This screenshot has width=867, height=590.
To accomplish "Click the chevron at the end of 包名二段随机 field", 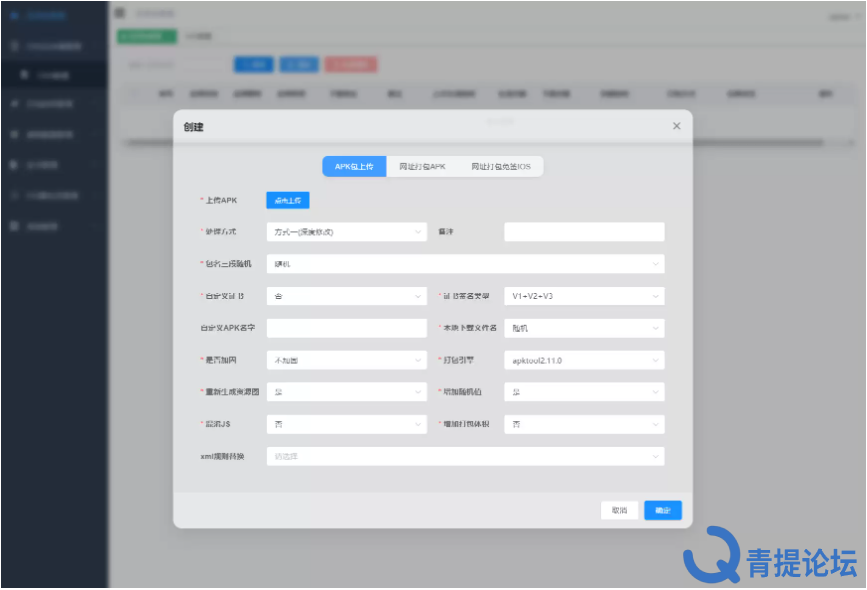I will pyautogui.click(x=656, y=264).
